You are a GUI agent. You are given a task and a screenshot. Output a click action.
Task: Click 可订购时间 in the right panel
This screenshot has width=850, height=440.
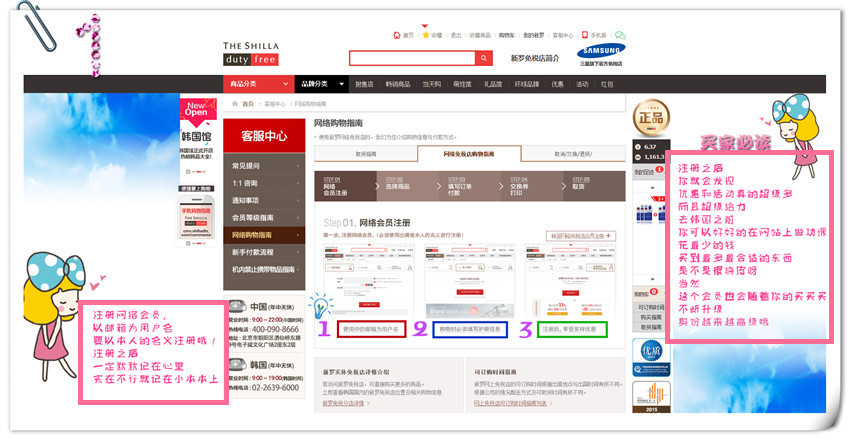(651, 307)
